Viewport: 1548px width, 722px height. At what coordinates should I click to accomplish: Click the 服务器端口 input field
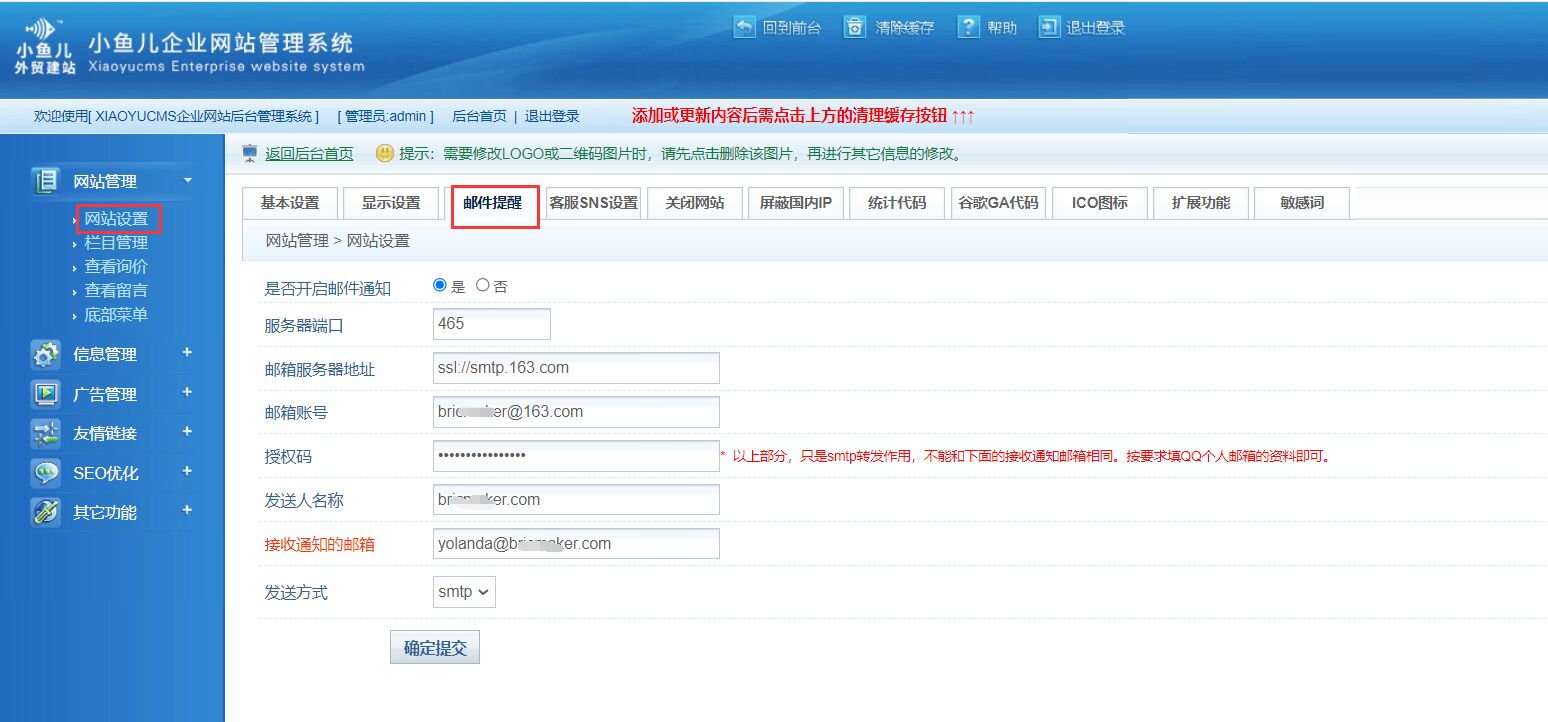[492, 324]
